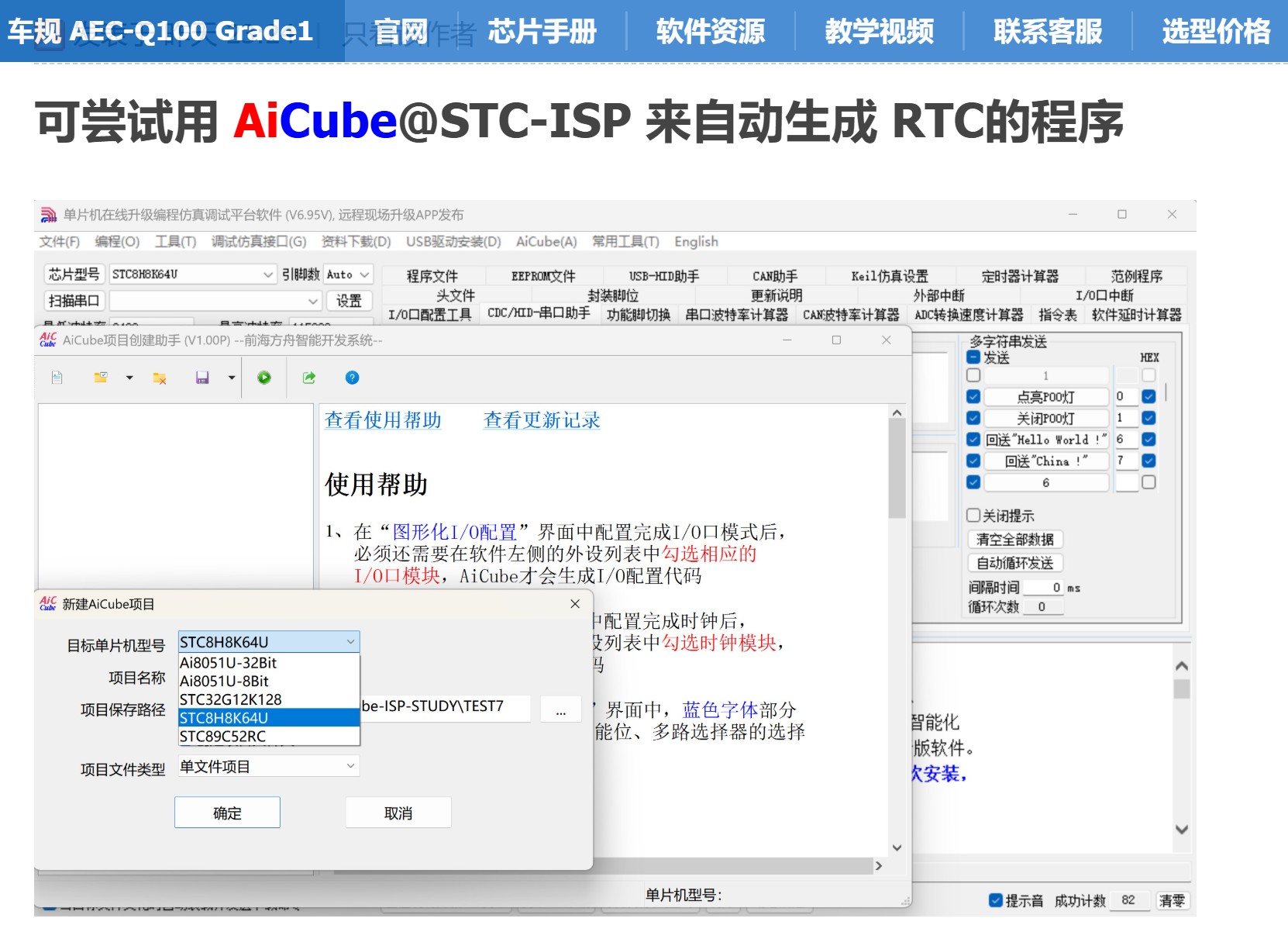Viewport: 1288px width, 932px height.
Task: Click the close project folder icon with red X
Action: click(x=160, y=378)
